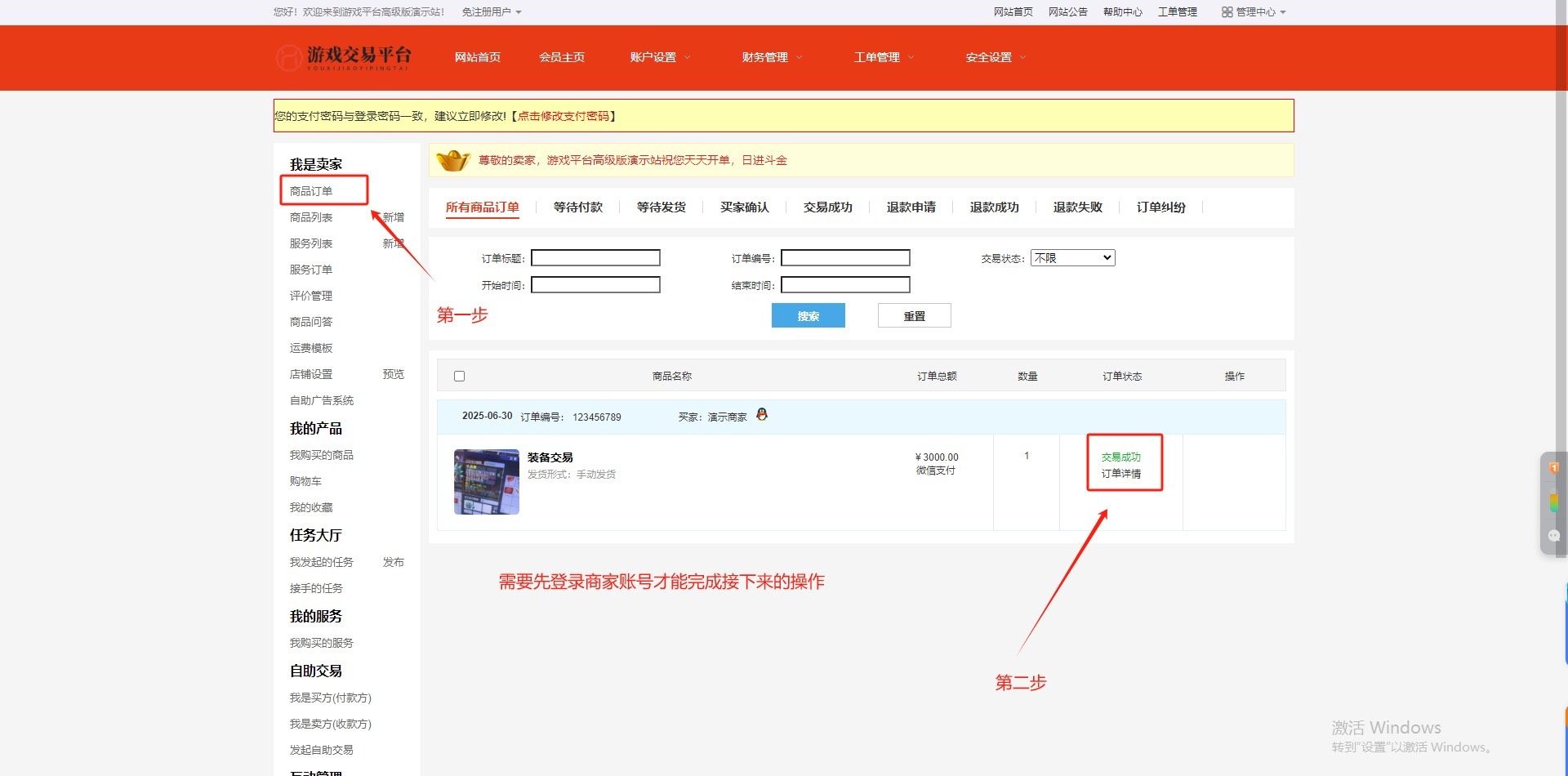Click the 点击修改支付密码 link

click(563, 116)
